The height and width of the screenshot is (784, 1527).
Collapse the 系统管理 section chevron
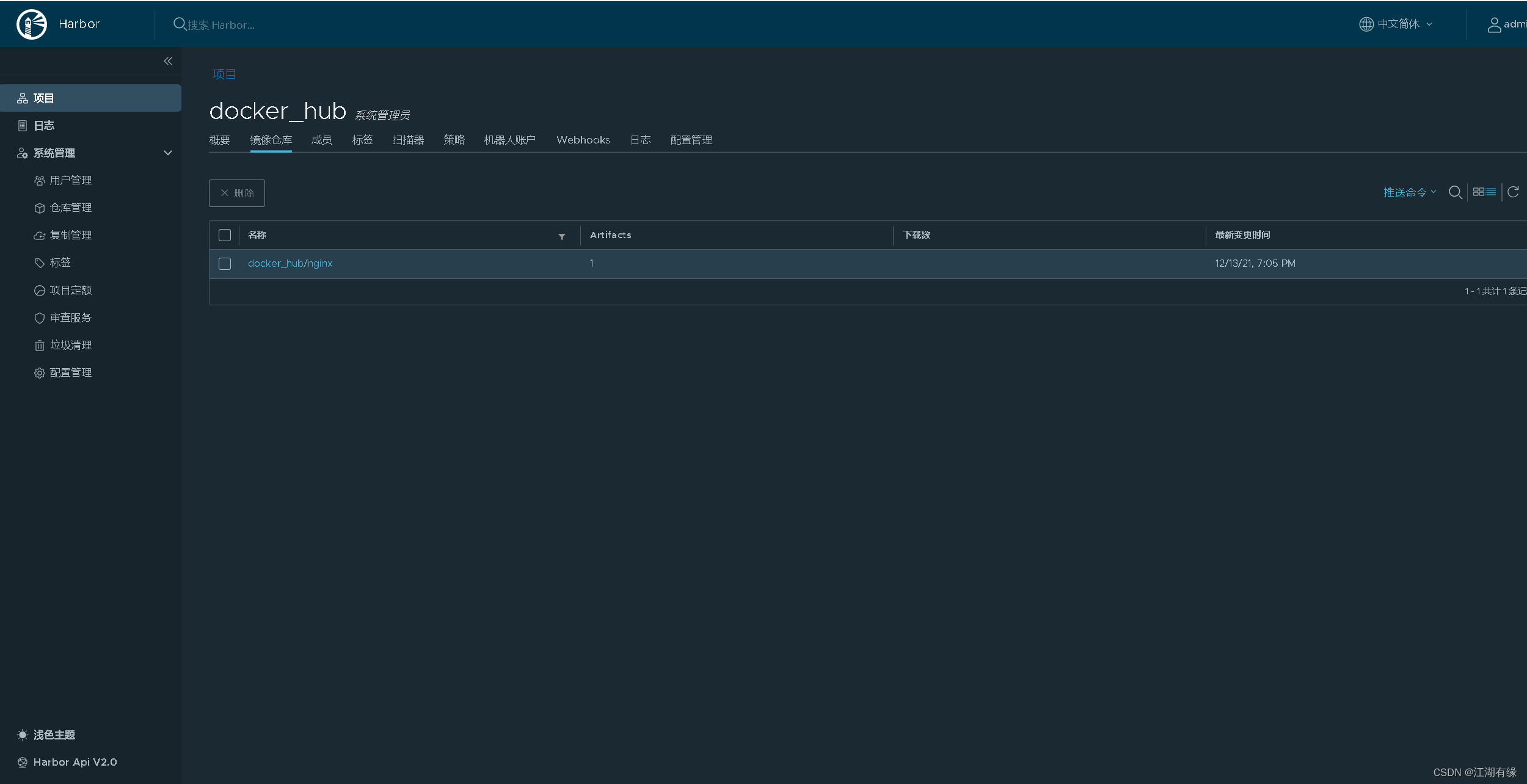(x=168, y=153)
